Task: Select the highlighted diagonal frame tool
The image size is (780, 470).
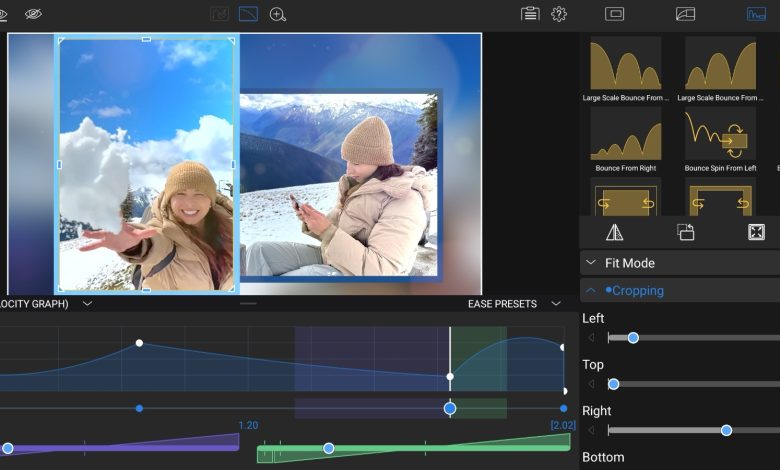Action: point(248,14)
